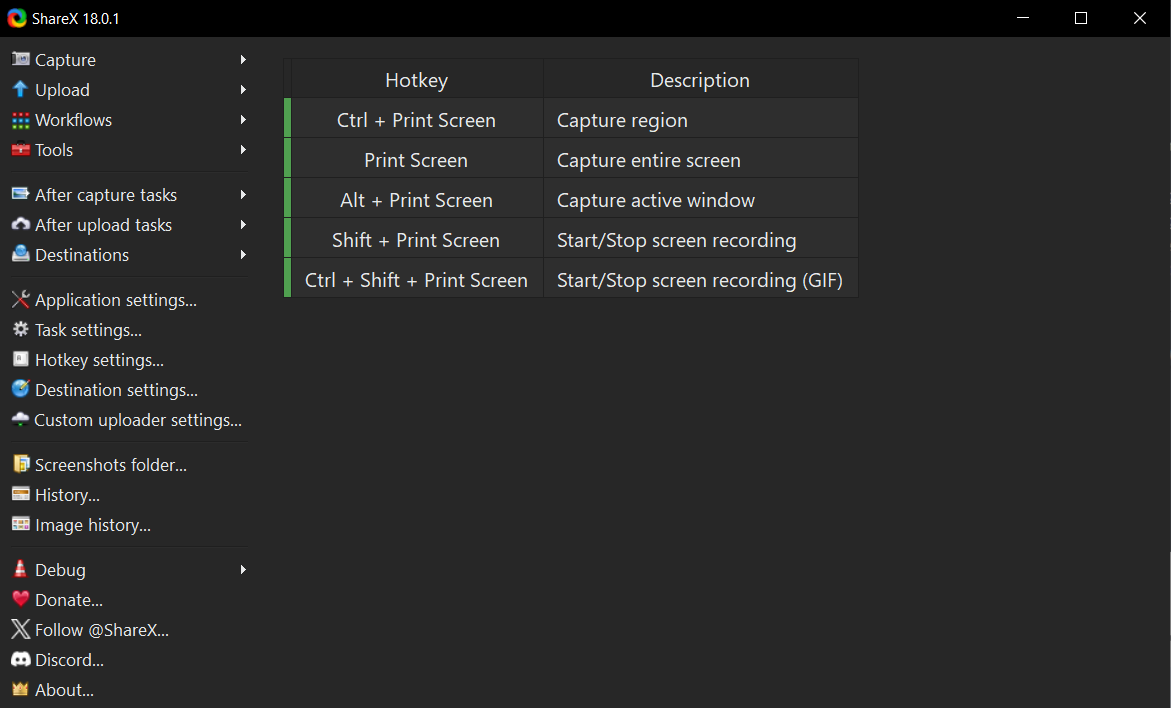Open the Screenshots folder
The height and width of the screenshot is (708, 1171).
(x=110, y=464)
